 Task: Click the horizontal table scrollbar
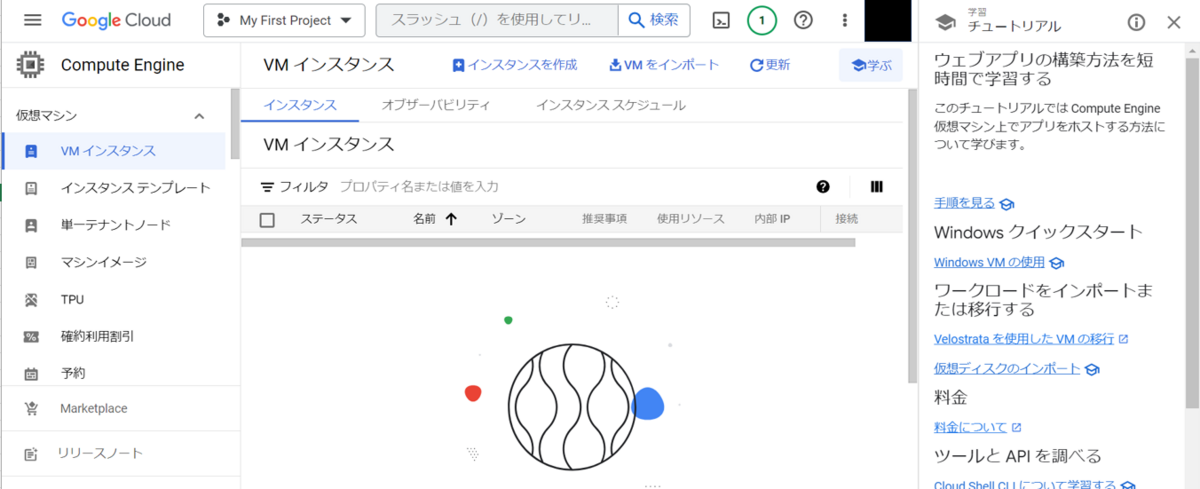(548, 242)
